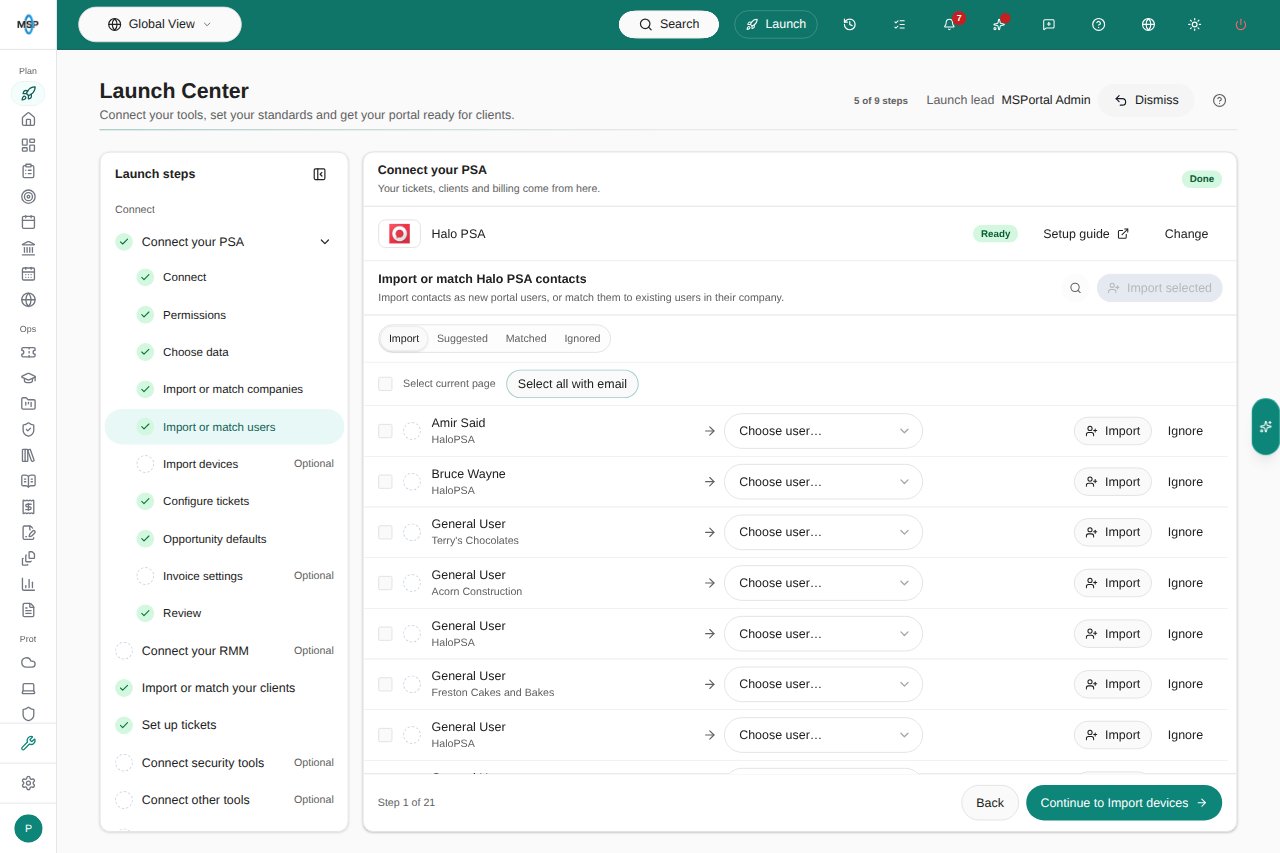Viewport: 1280px width, 853px height.
Task: Open the feedback chat icon in top bar
Action: pyautogui.click(x=1049, y=24)
